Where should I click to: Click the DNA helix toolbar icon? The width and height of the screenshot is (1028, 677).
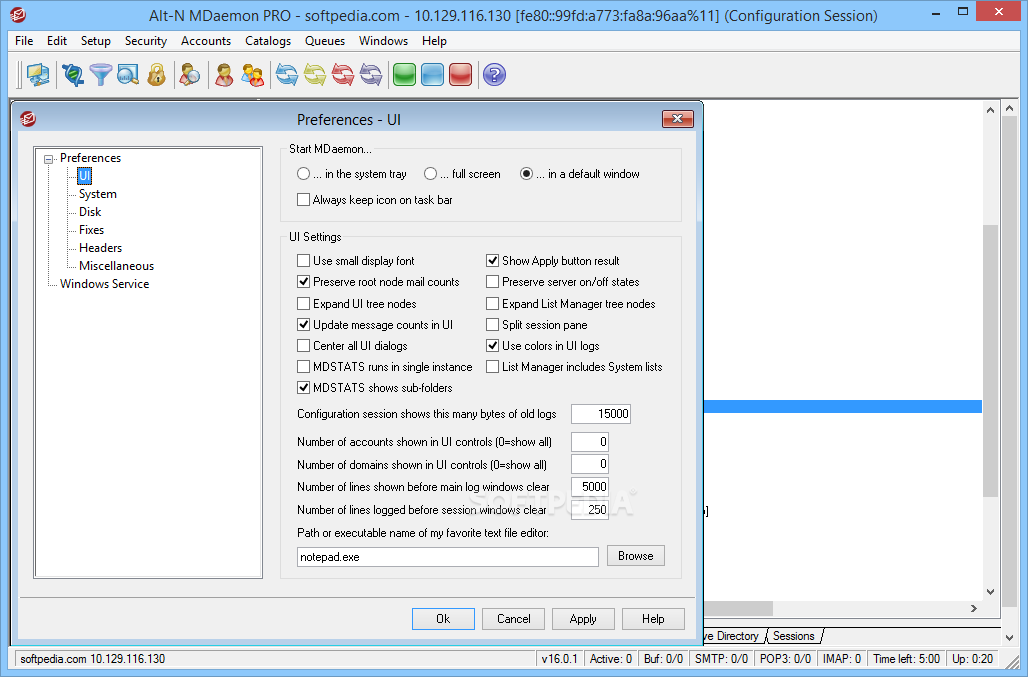(73, 75)
